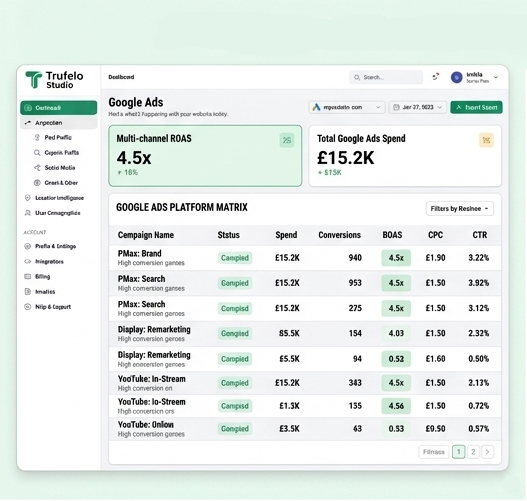Expand the user profile chevron
Screen dimensions: 527x501
[496, 77]
